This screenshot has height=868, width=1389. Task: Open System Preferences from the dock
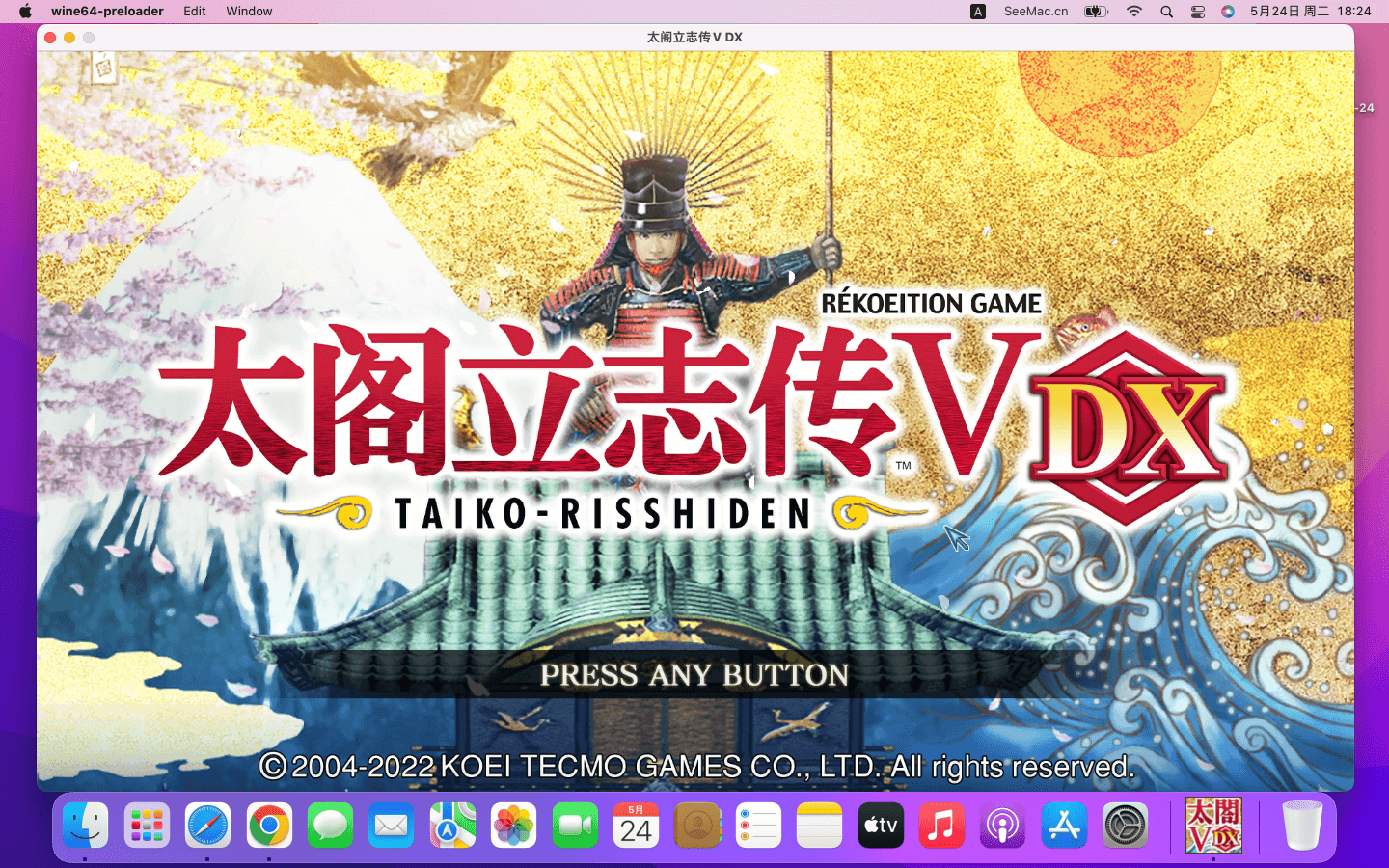(1125, 827)
